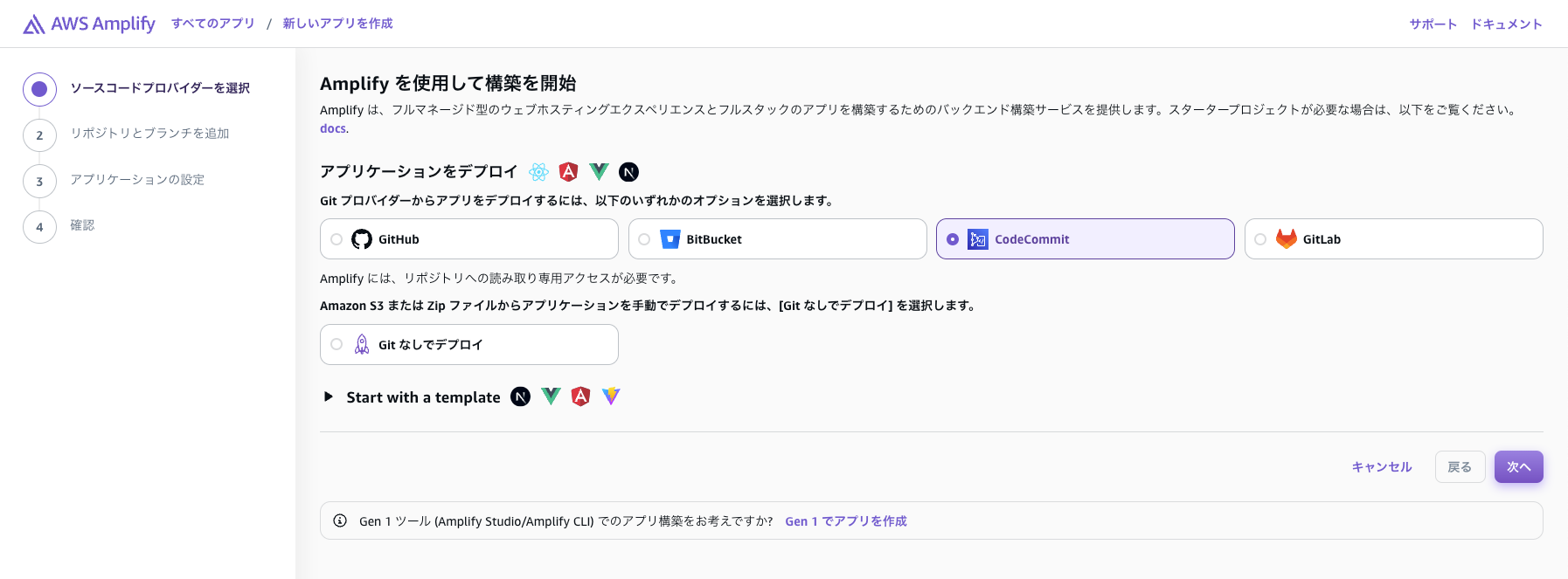Click the Vite icon in template row
This screenshot has height=579, width=1568.
[x=611, y=396]
